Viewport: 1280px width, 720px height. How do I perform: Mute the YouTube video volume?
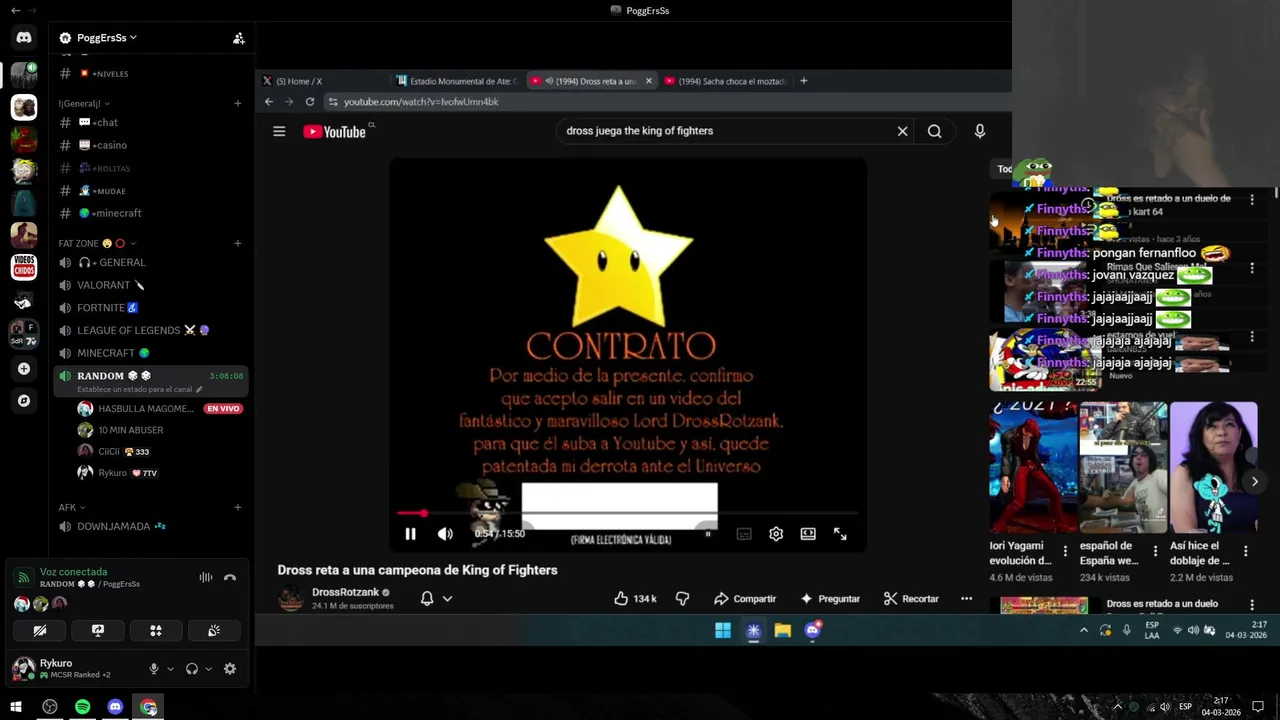(445, 534)
